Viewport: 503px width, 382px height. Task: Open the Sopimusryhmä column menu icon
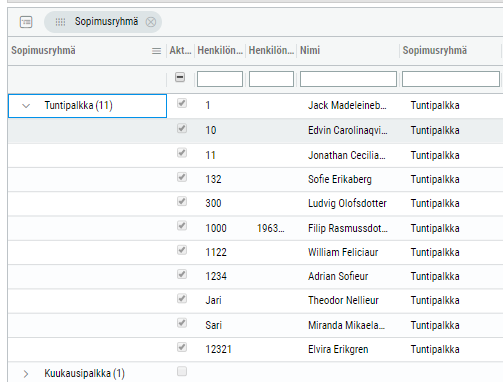(x=156, y=51)
